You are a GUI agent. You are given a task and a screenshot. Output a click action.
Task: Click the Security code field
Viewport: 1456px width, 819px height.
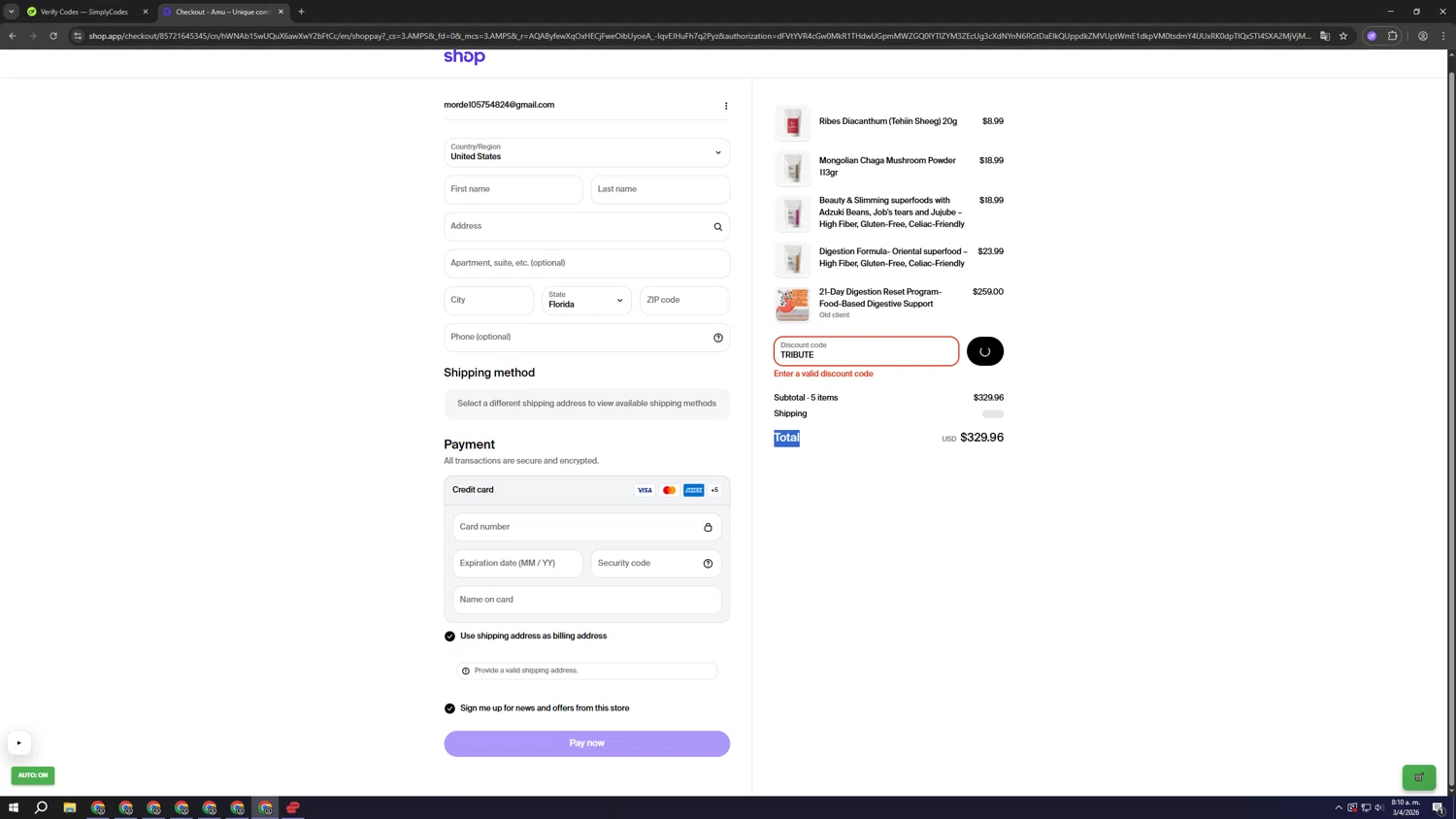pos(656,564)
